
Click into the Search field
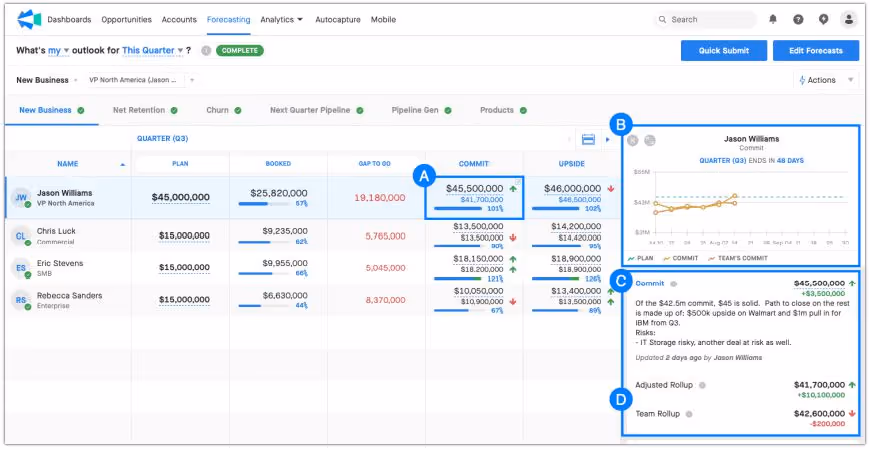click(706, 19)
